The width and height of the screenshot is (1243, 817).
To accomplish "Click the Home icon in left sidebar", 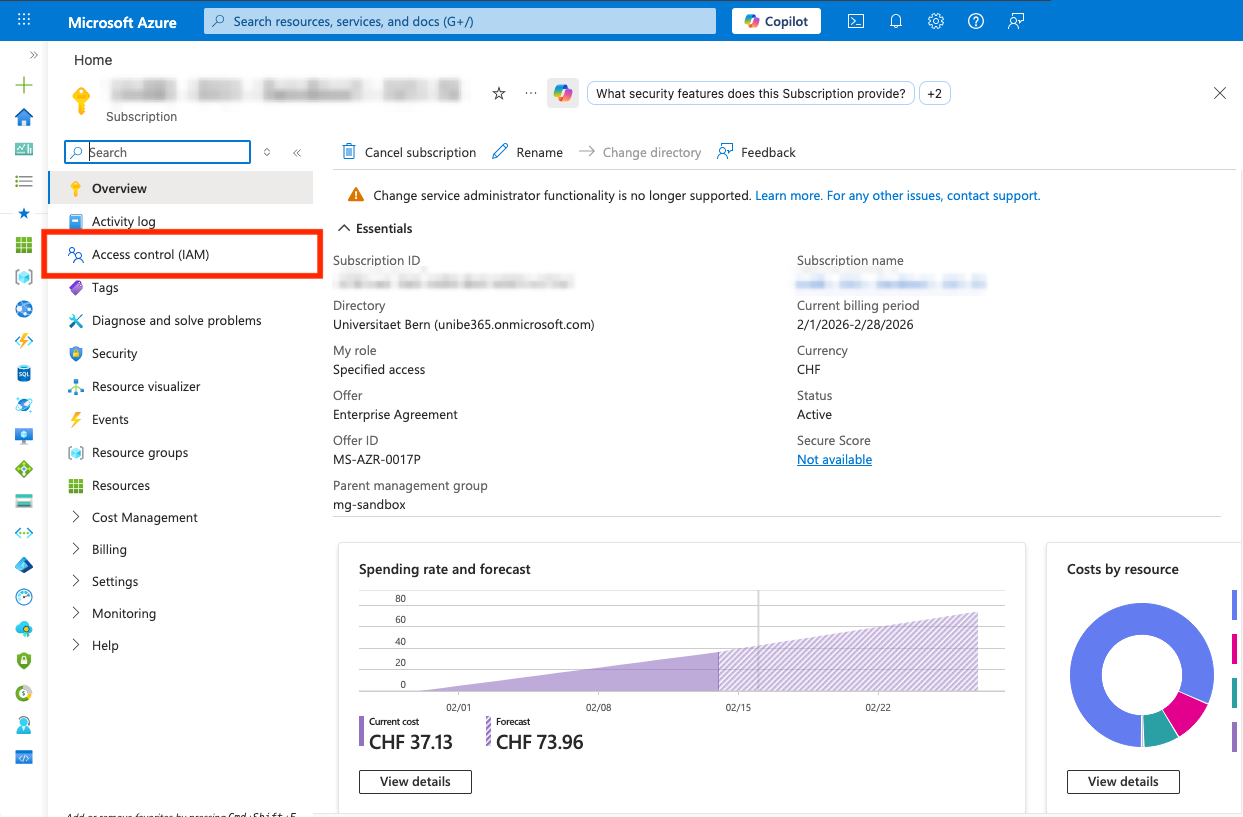I will tap(24, 117).
